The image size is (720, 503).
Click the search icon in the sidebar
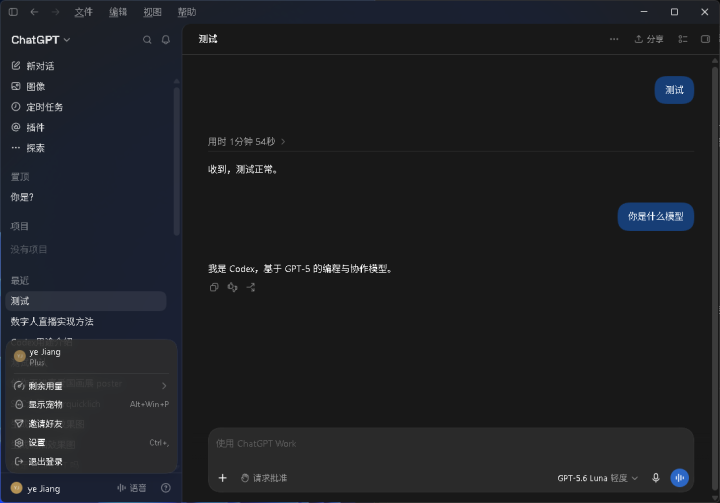tap(147, 40)
